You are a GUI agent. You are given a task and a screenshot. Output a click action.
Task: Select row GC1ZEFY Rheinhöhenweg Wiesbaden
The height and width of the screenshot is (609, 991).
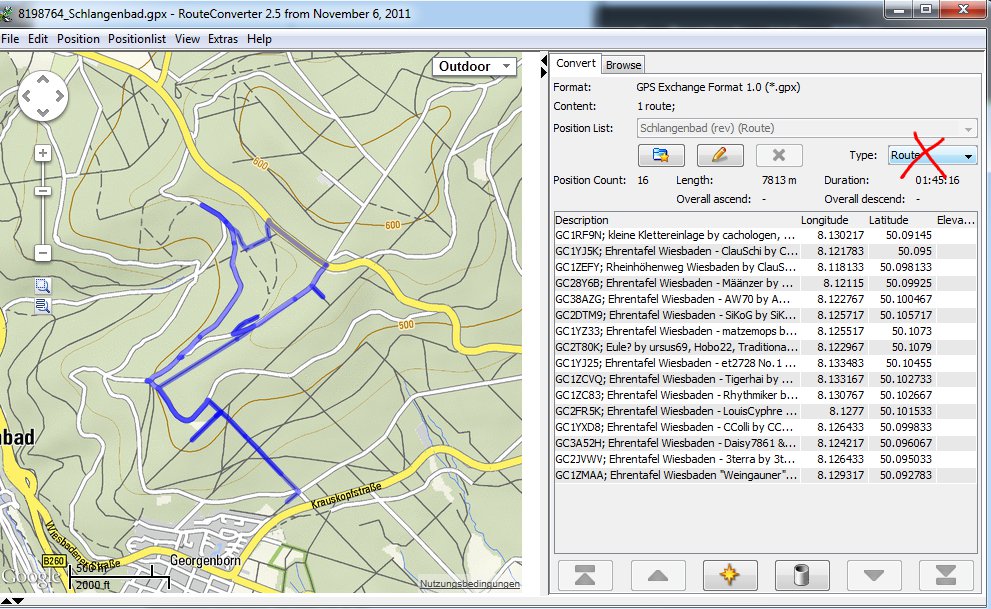(765, 267)
